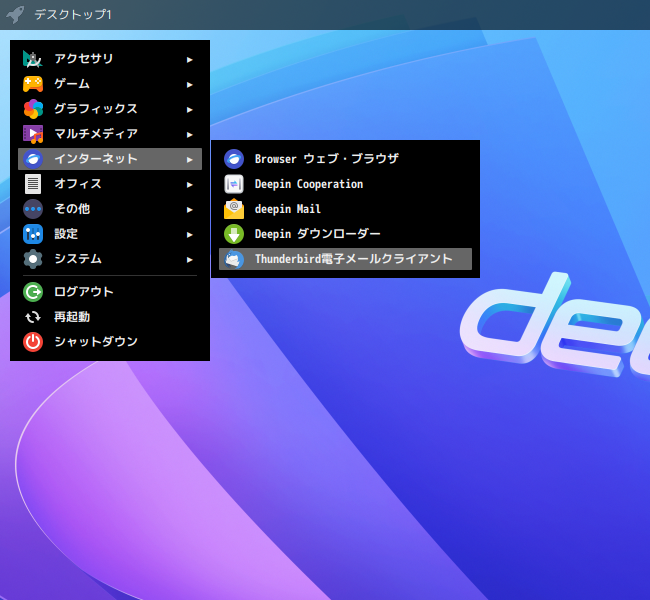Viewport: 650px width, 600px height.
Task: Launch Browser ウェブ・ブラウザ
Action: 345,159
